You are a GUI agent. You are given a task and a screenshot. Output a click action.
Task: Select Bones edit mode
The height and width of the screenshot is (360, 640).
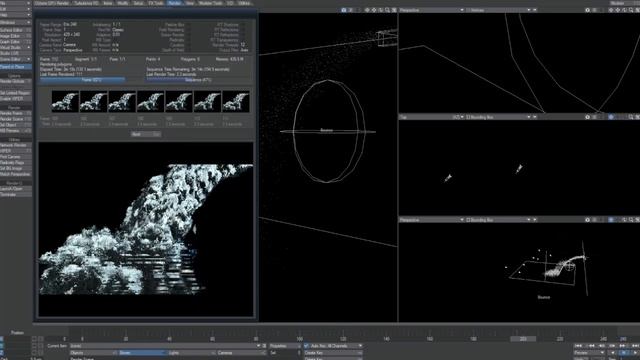pos(142,353)
